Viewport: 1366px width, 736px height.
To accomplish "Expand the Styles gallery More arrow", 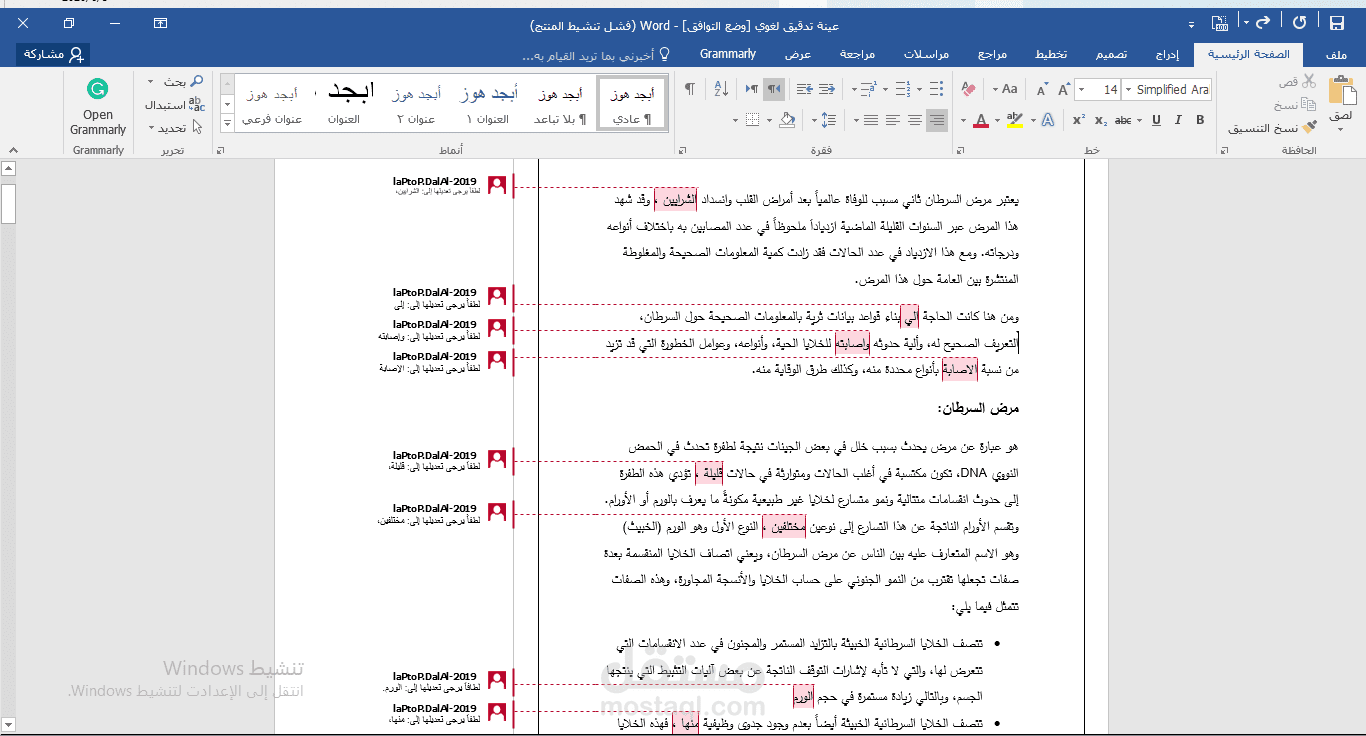I will click(x=227, y=122).
